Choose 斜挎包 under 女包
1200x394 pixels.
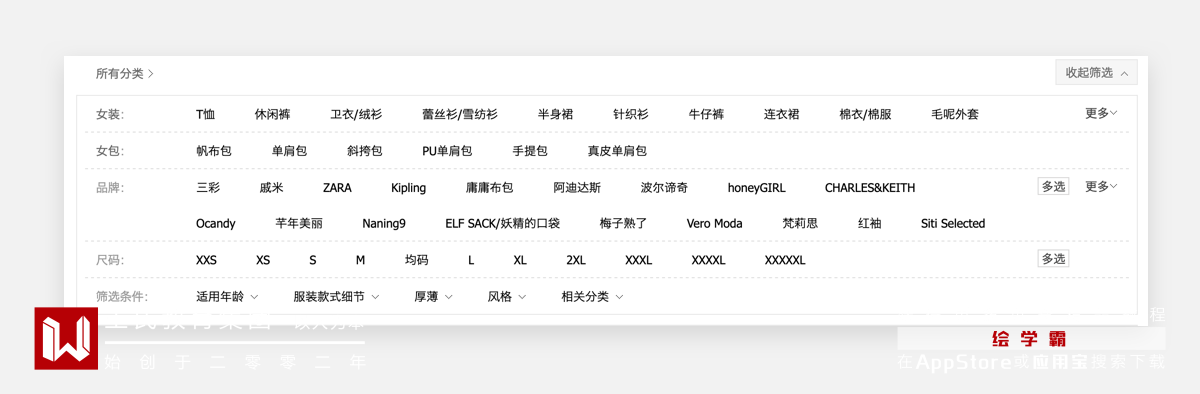click(x=365, y=151)
